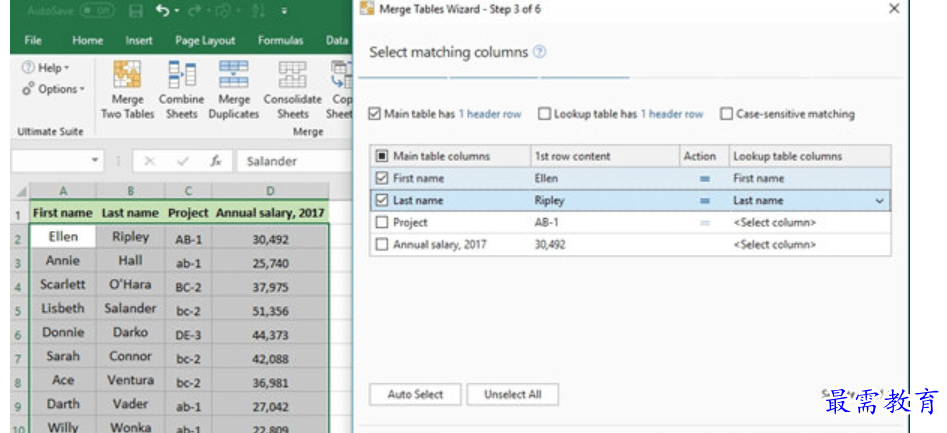The height and width of the screenshot is (433, 947).
Task: Click the Undo arrow in title bar
Action: tap(162, 10)
